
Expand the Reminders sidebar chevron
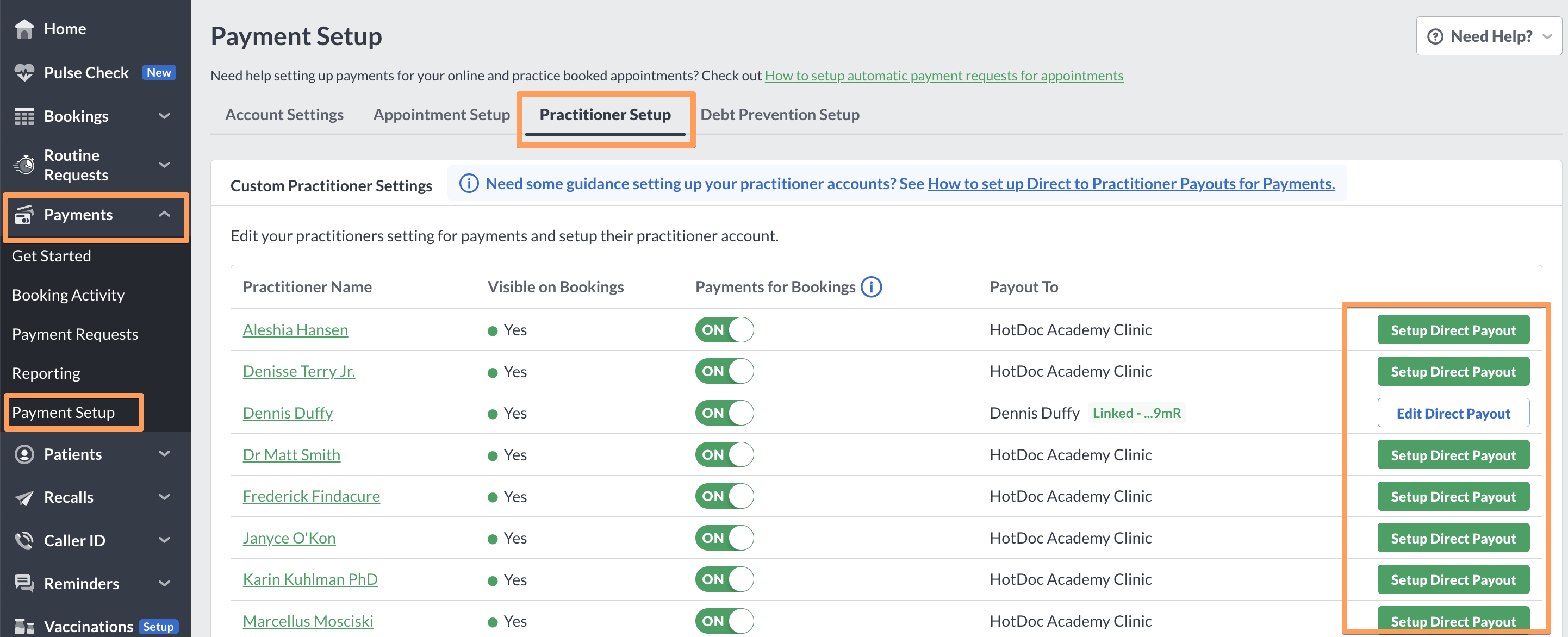click(x=164, y=583)
